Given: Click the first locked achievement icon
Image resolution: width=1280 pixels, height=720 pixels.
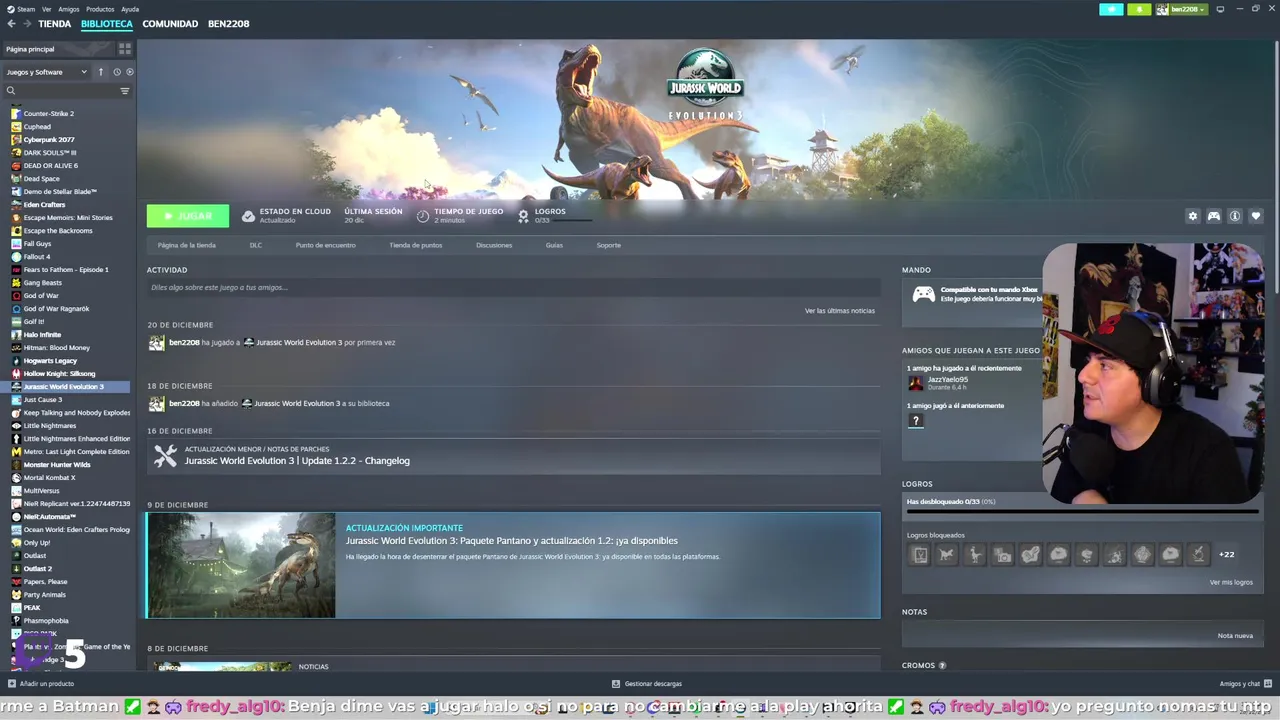Looking at the screenshot, I should tap(920, 554).
